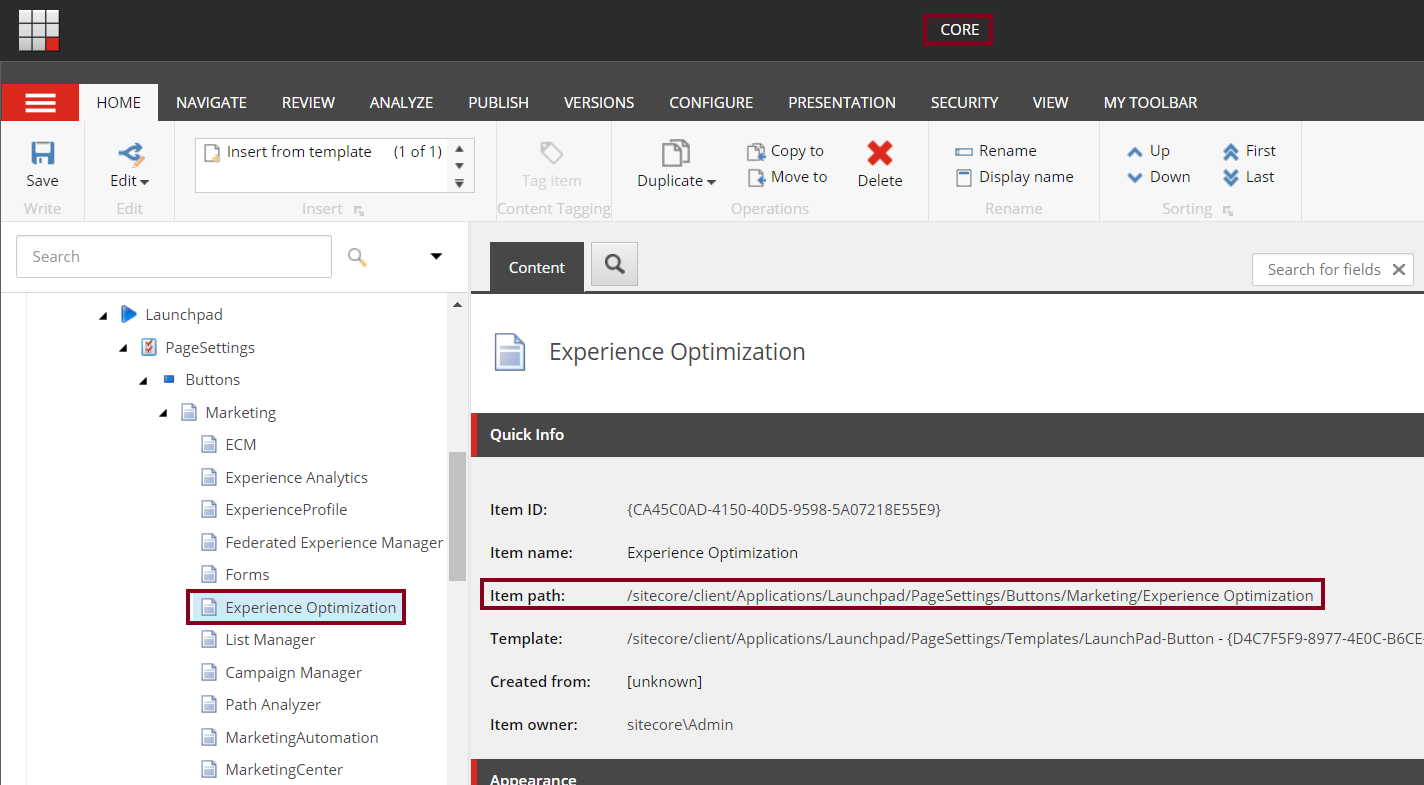Clear the Search for fields filter

tap(1399, 269)
